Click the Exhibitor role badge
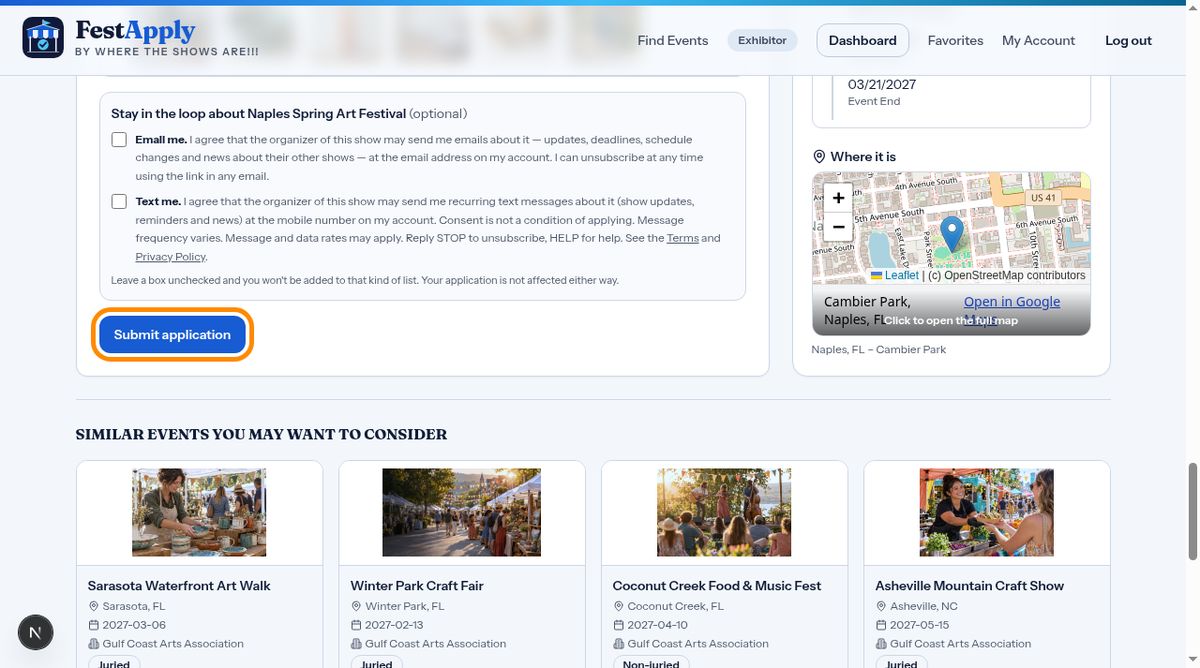 point(762,40)
